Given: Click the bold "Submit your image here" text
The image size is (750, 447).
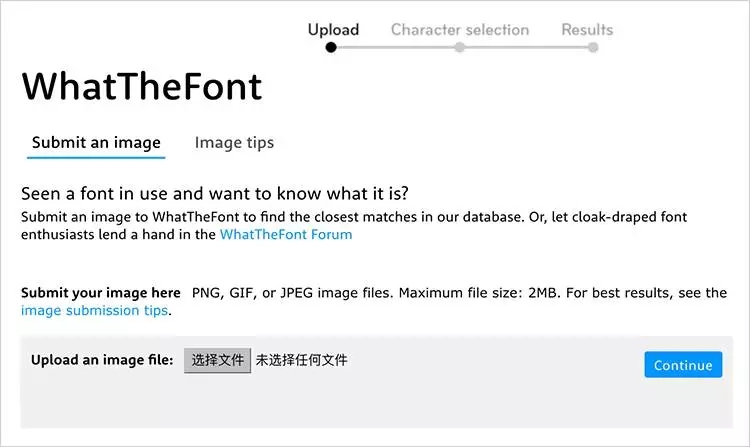Looking at the screenshot, I should tap(101, 293).
